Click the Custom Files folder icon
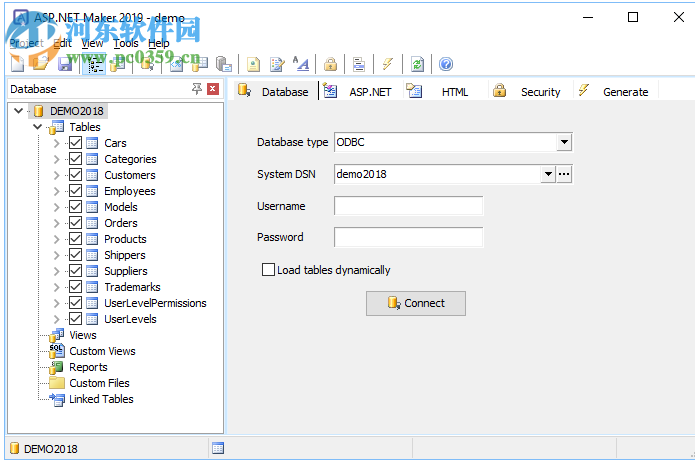 tap(57, 383)
